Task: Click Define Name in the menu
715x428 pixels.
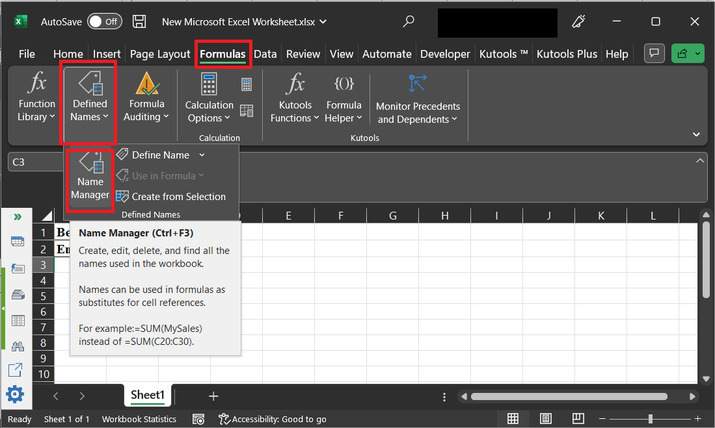Action: (x=153, y=155)
